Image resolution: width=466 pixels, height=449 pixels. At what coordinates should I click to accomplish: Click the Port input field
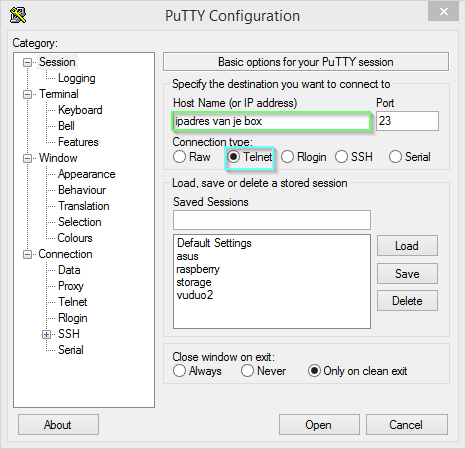pos(407,121)
